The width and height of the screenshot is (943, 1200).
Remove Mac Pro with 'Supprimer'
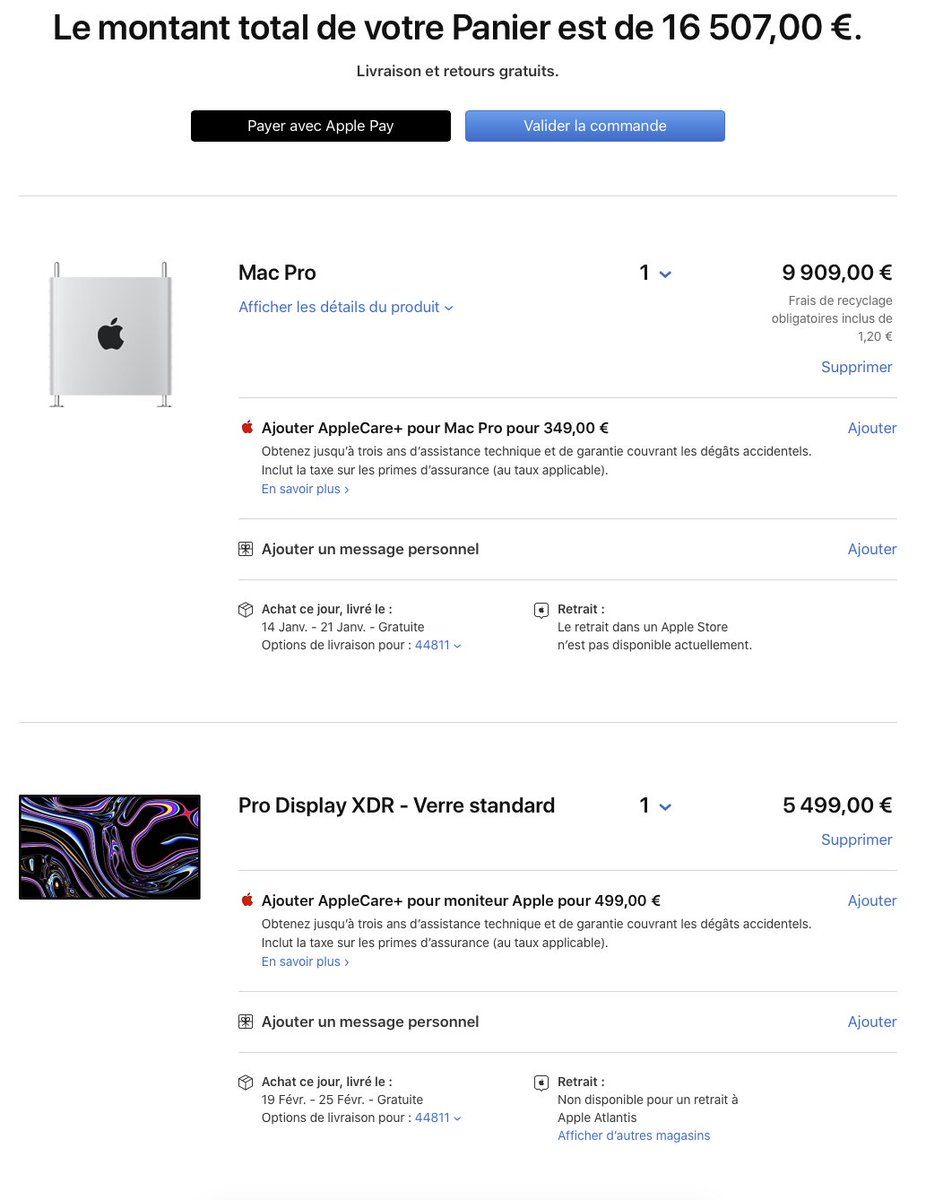pos(856,367)
